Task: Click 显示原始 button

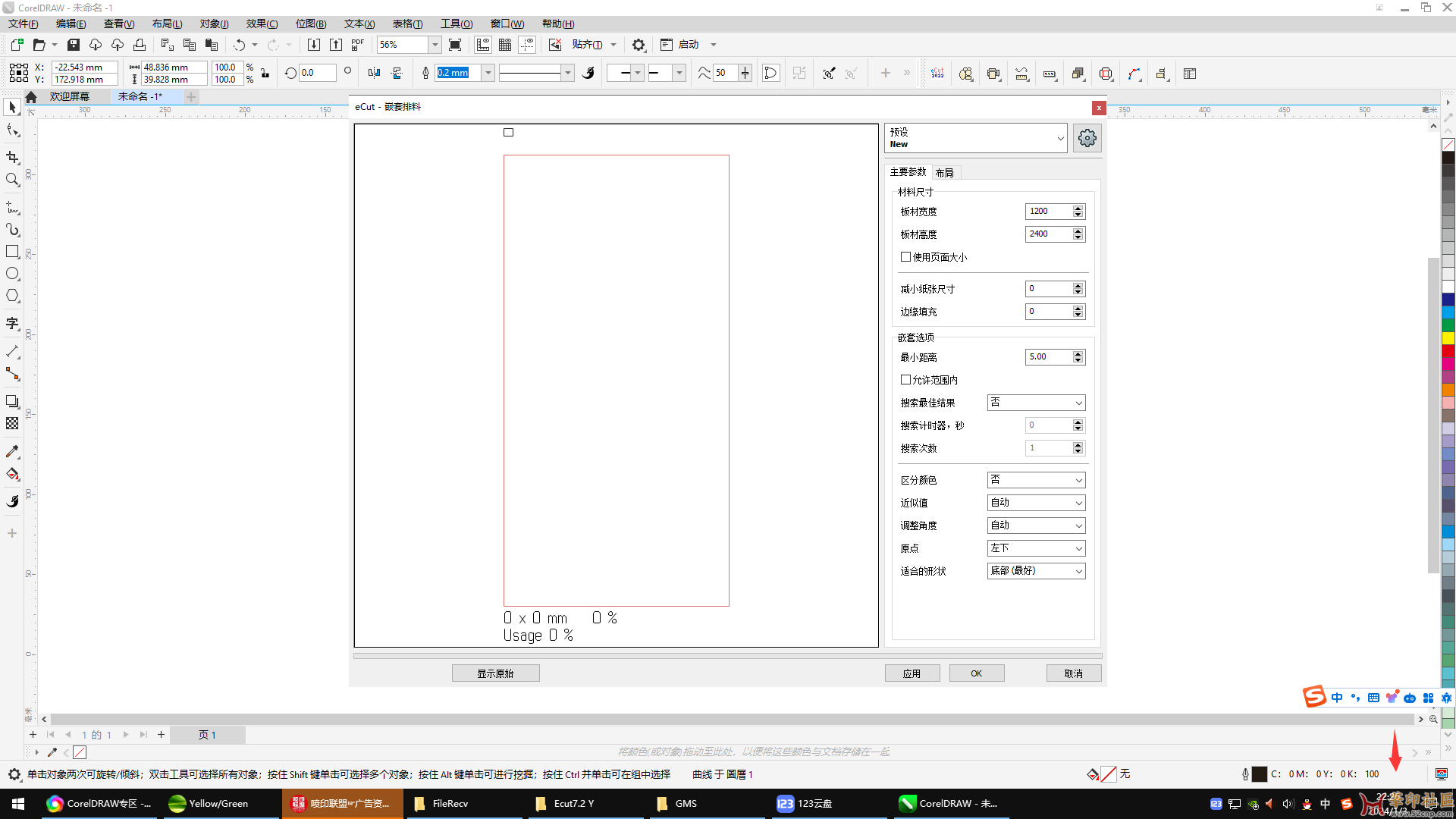Action: (x=496, y=672)
